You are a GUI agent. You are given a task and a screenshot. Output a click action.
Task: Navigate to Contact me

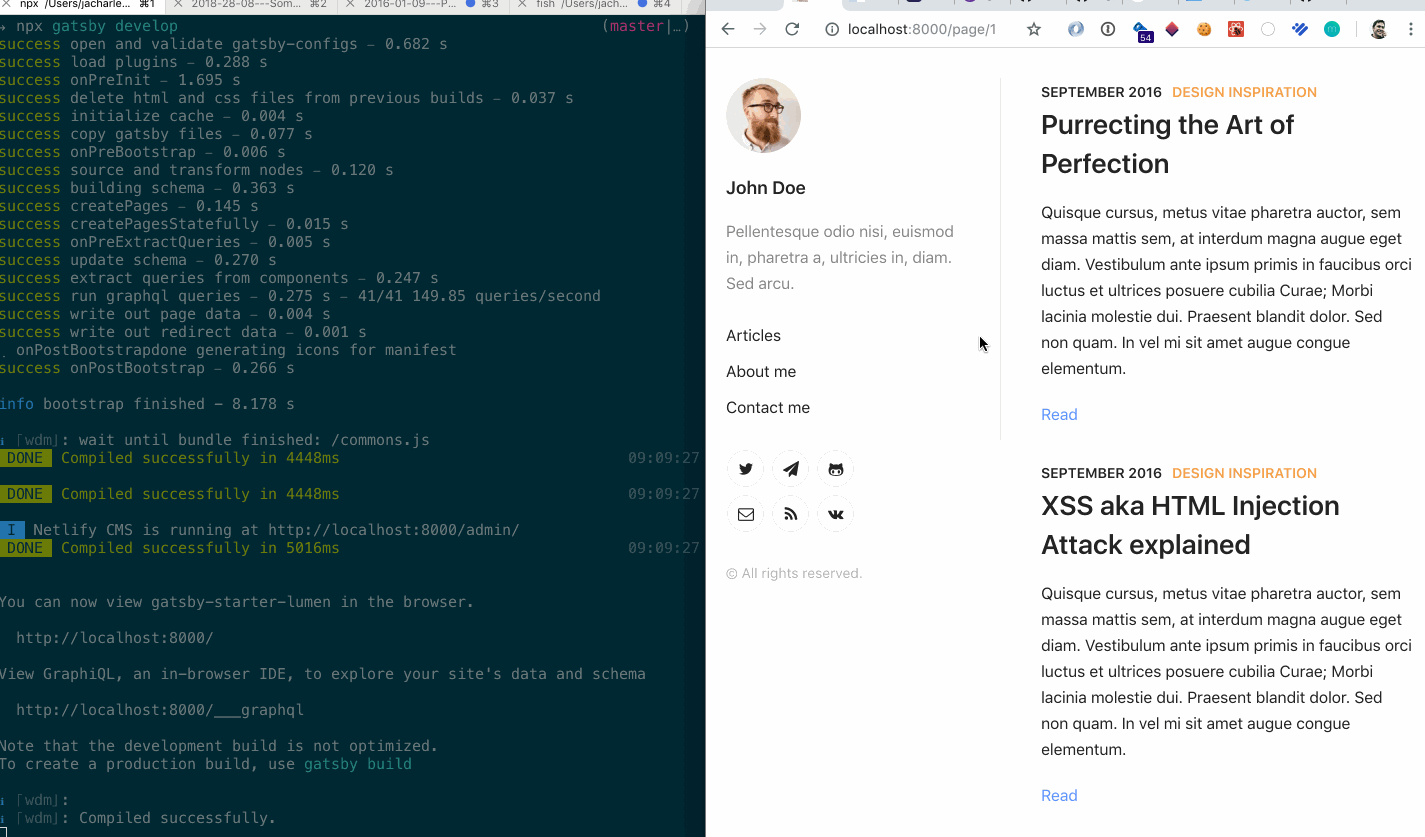coord(768,407)
